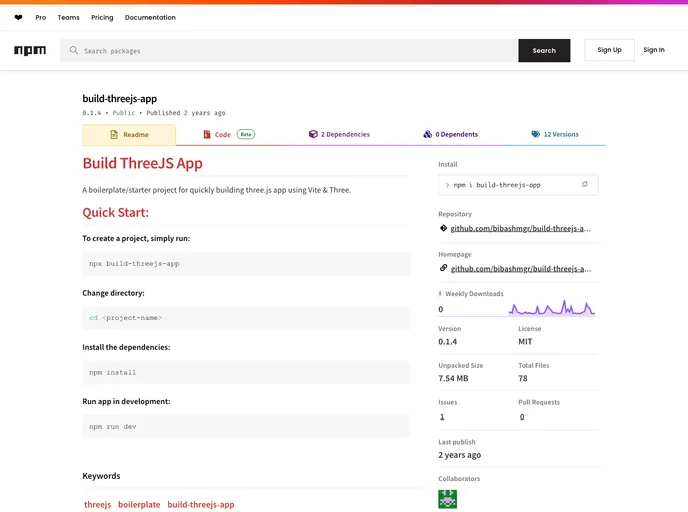
Task: Click the Weekly Downloads download icon
Action: point(440,294)
